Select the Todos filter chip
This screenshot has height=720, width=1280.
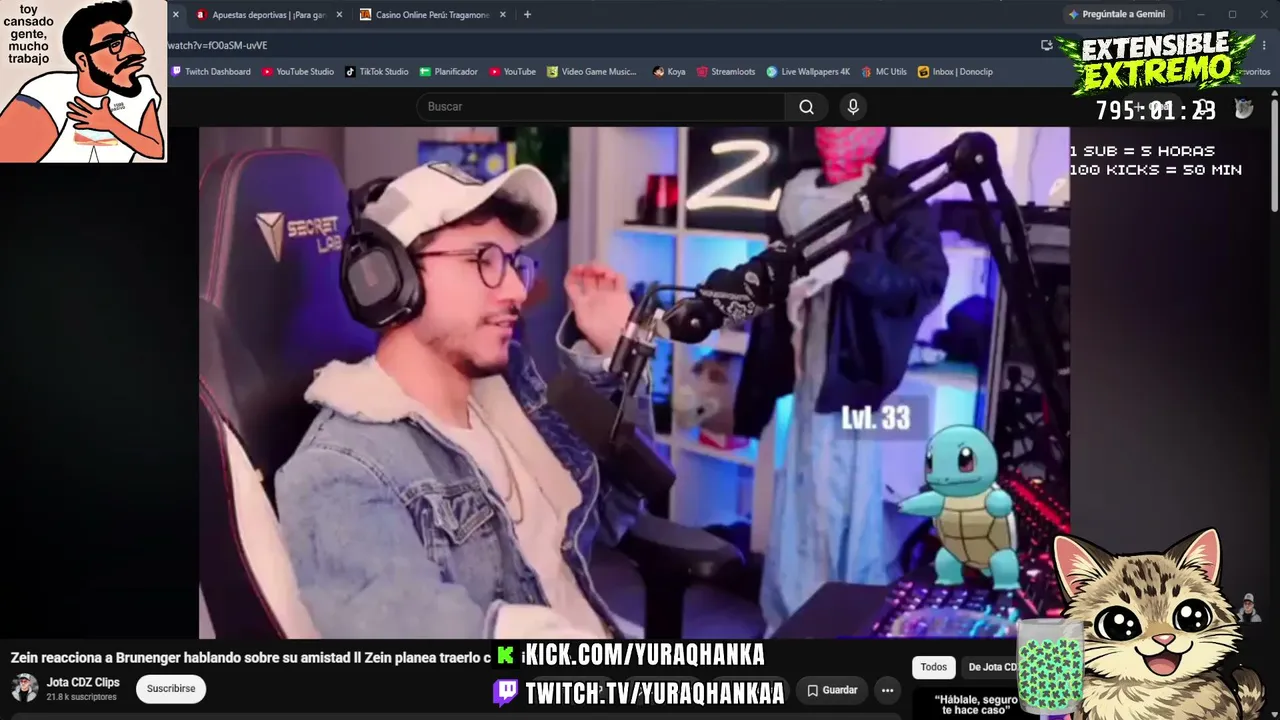tap(934, 667)
